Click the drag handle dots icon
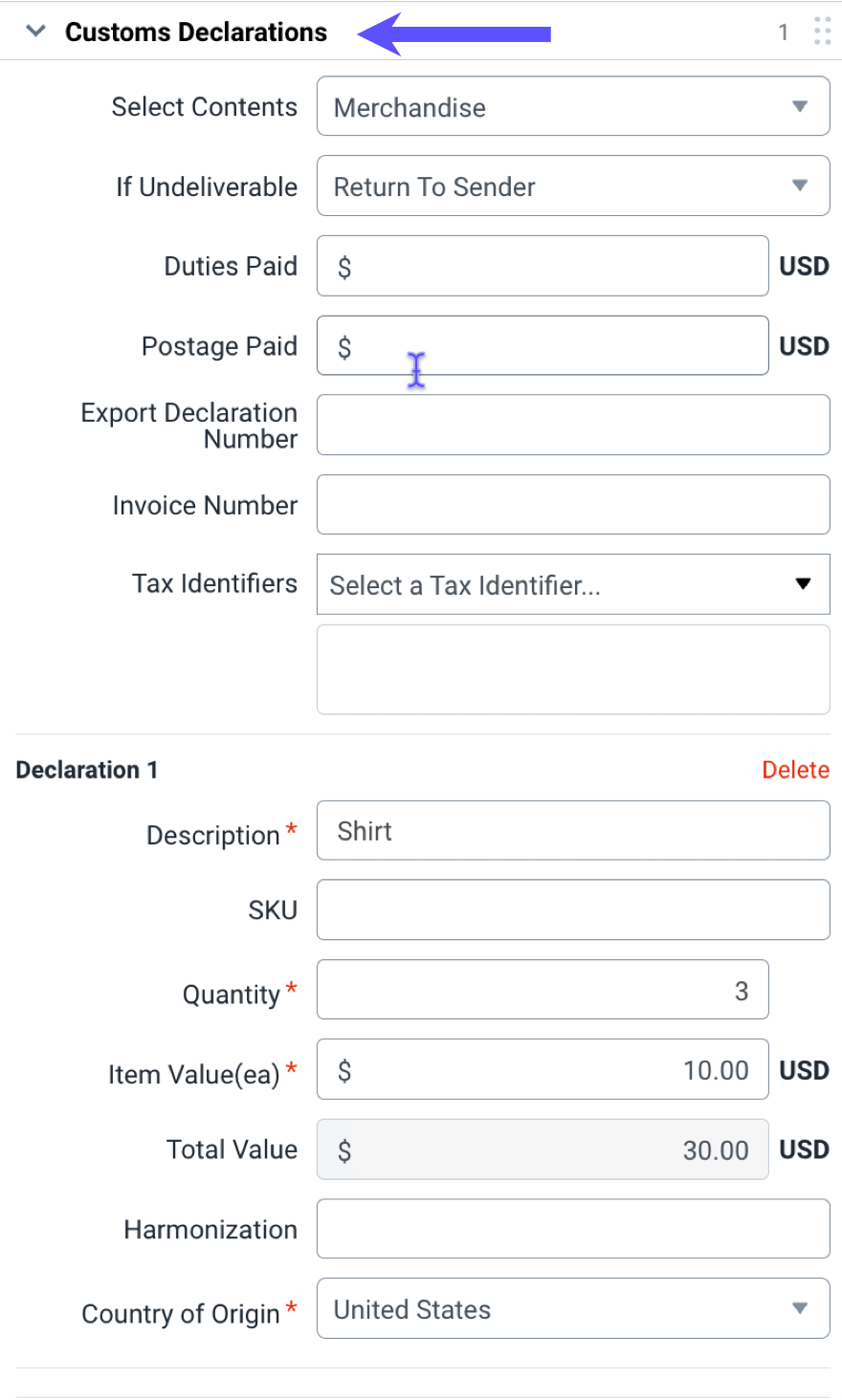The width and height of the screenshot is (842, 1400). (x=821, y=30)
